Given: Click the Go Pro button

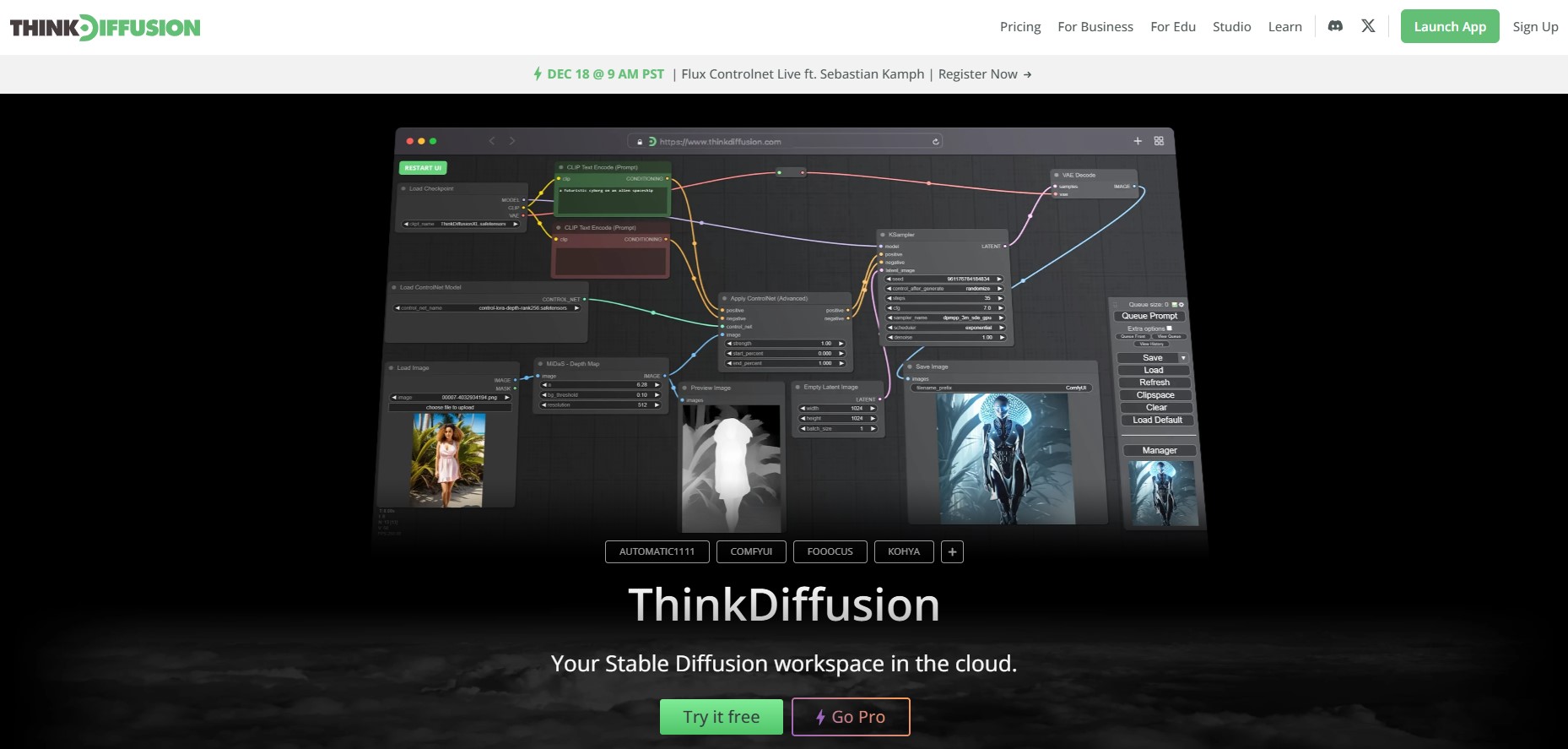Looking at the screenshot, I should point(851,717).
